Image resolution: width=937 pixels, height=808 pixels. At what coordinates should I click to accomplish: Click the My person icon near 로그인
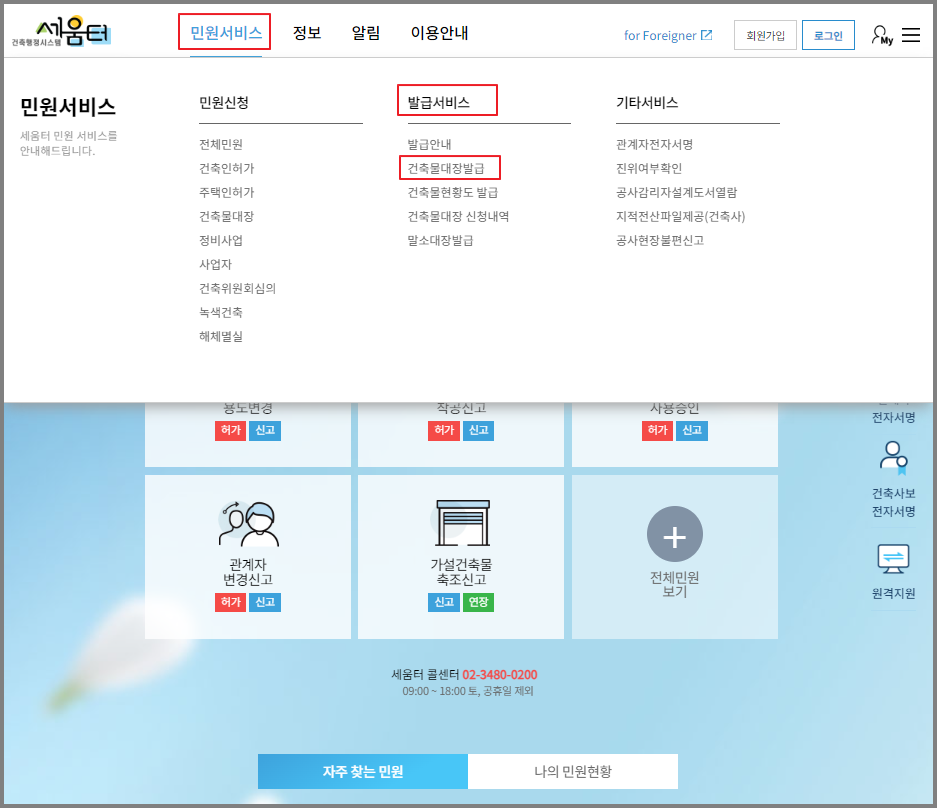pos(880,34)
